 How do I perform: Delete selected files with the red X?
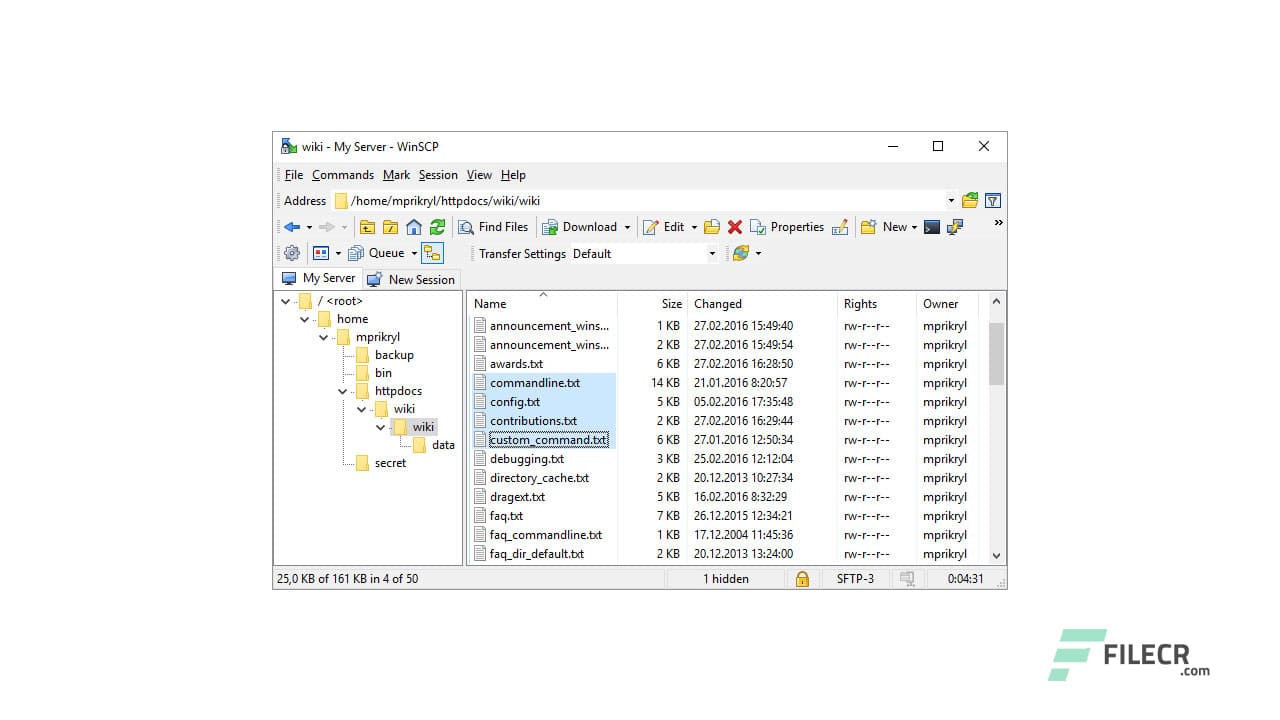[734, 226]
